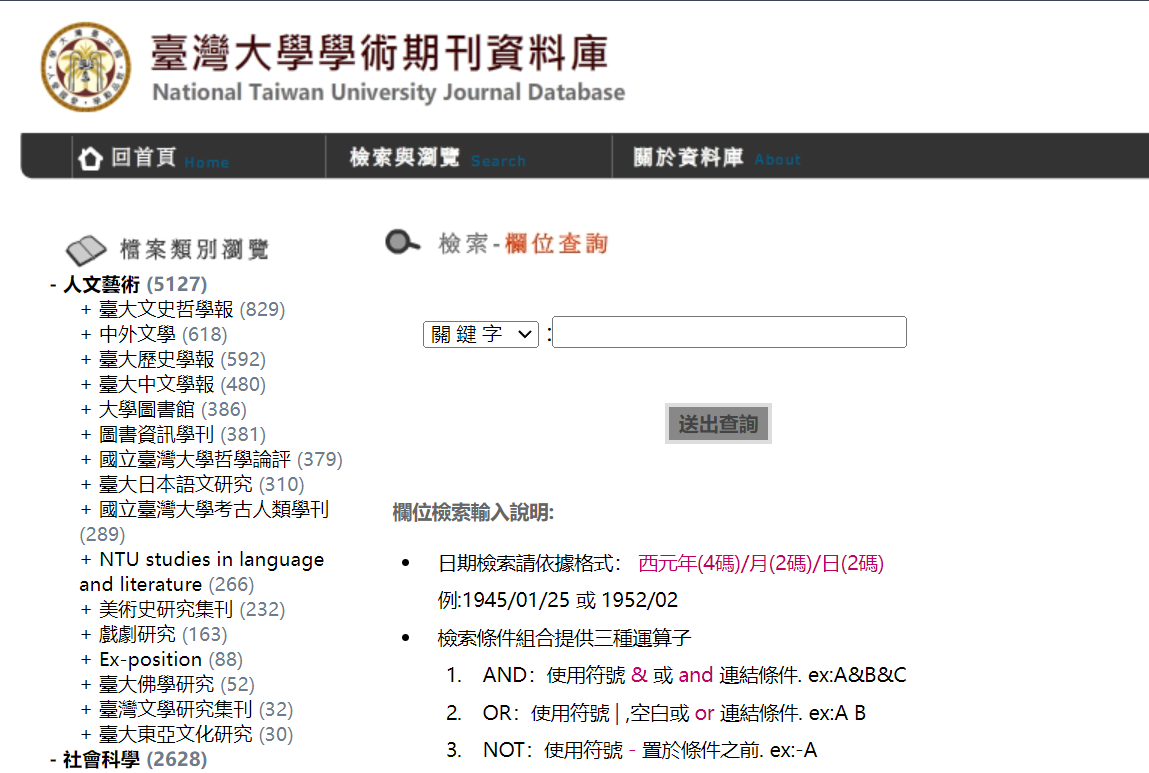Expand the 圖書資訊學刊 (381) journal
Screen dimensions: 1149x773
tap(173, 434)
